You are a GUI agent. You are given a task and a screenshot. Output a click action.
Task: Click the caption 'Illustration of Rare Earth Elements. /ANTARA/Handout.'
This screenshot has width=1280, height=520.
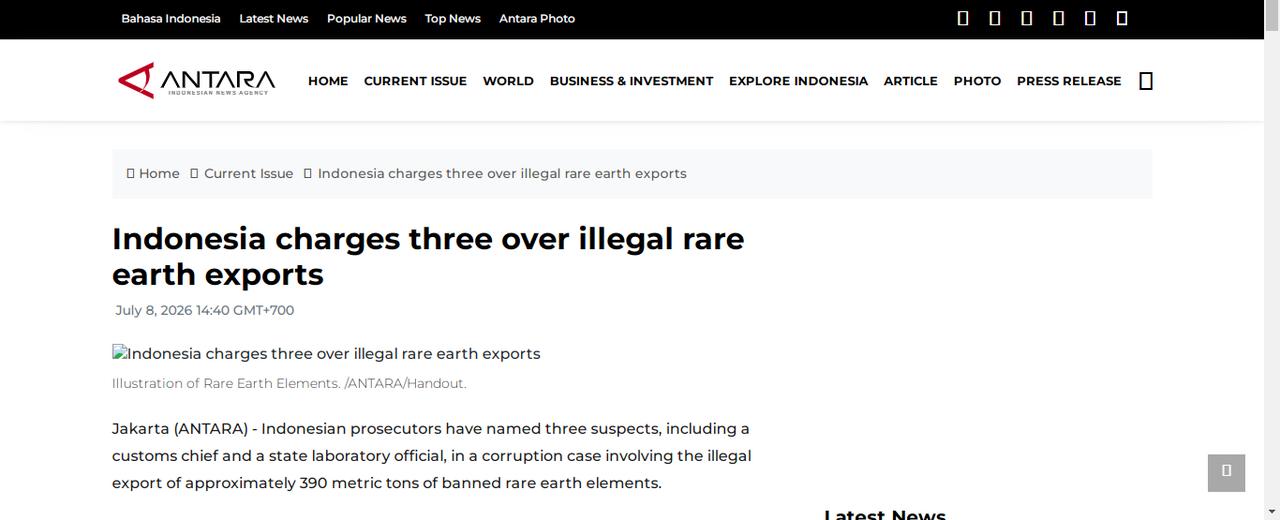pos(289,383)
